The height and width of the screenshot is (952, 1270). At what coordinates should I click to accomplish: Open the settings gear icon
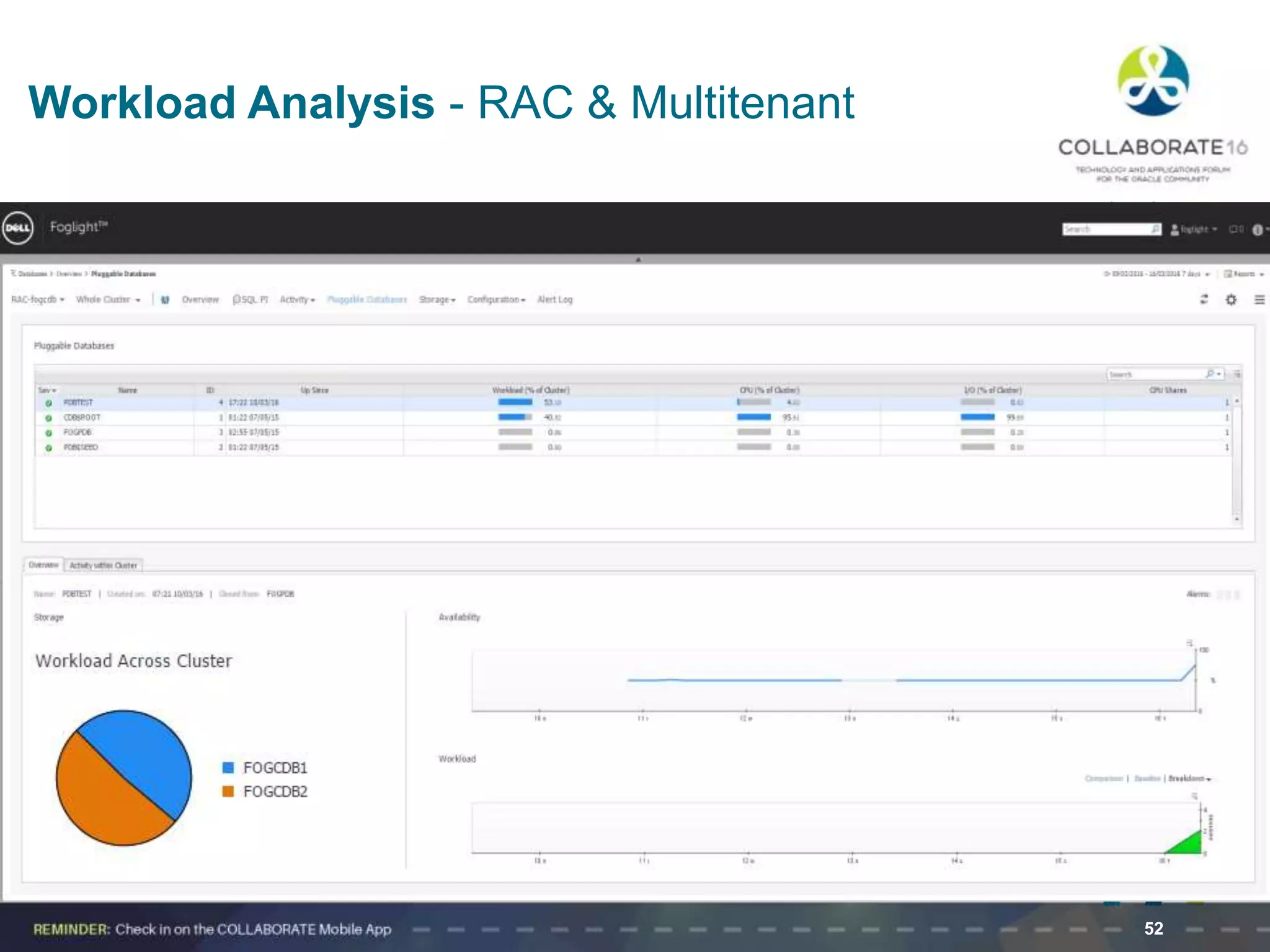coord(1231,299)
